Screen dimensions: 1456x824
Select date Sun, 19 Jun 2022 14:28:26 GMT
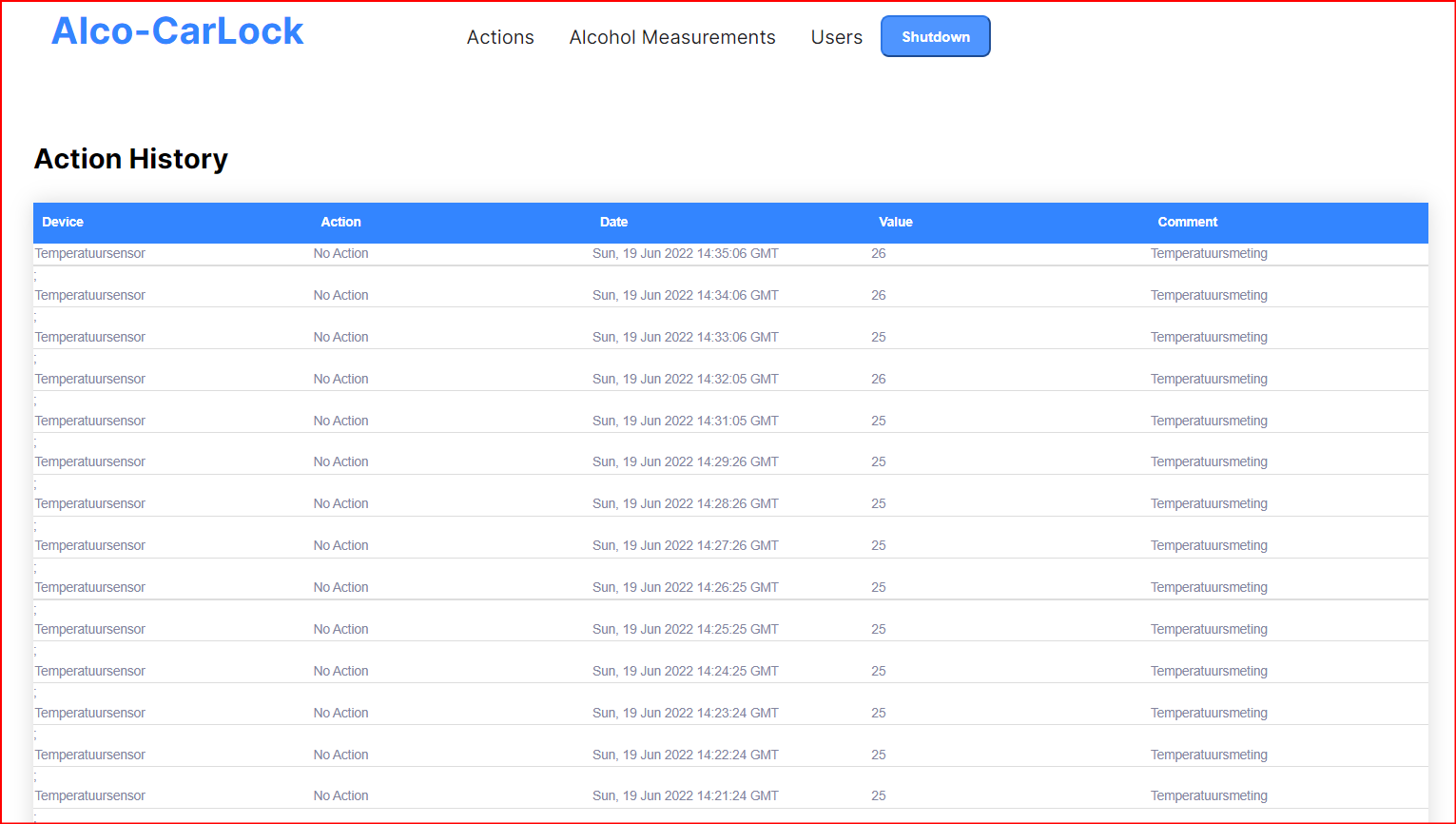[686, 503]
